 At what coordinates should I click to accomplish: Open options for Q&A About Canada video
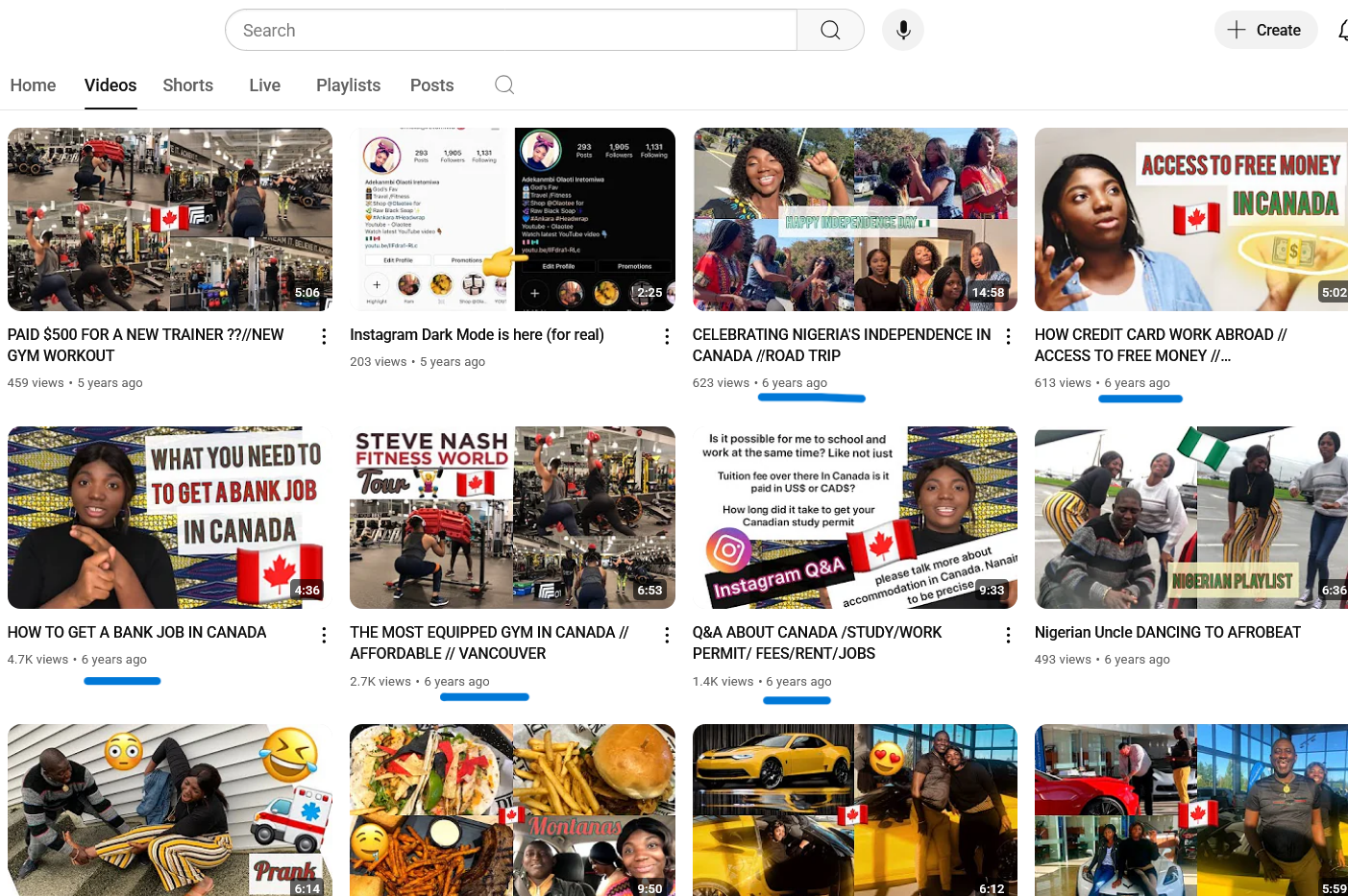(1008, 635)
